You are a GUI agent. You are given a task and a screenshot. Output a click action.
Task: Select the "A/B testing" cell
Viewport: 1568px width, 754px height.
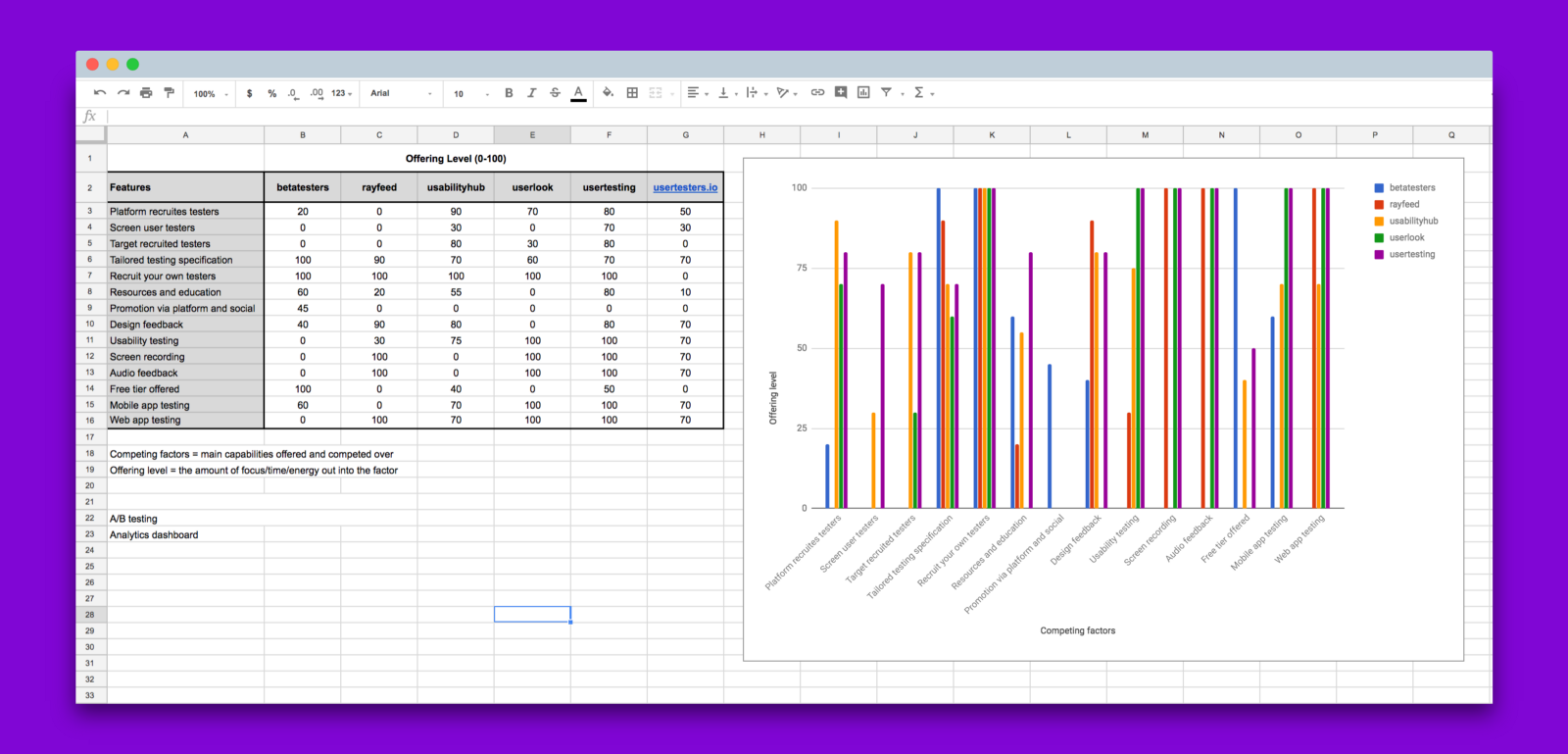(185, 519)
